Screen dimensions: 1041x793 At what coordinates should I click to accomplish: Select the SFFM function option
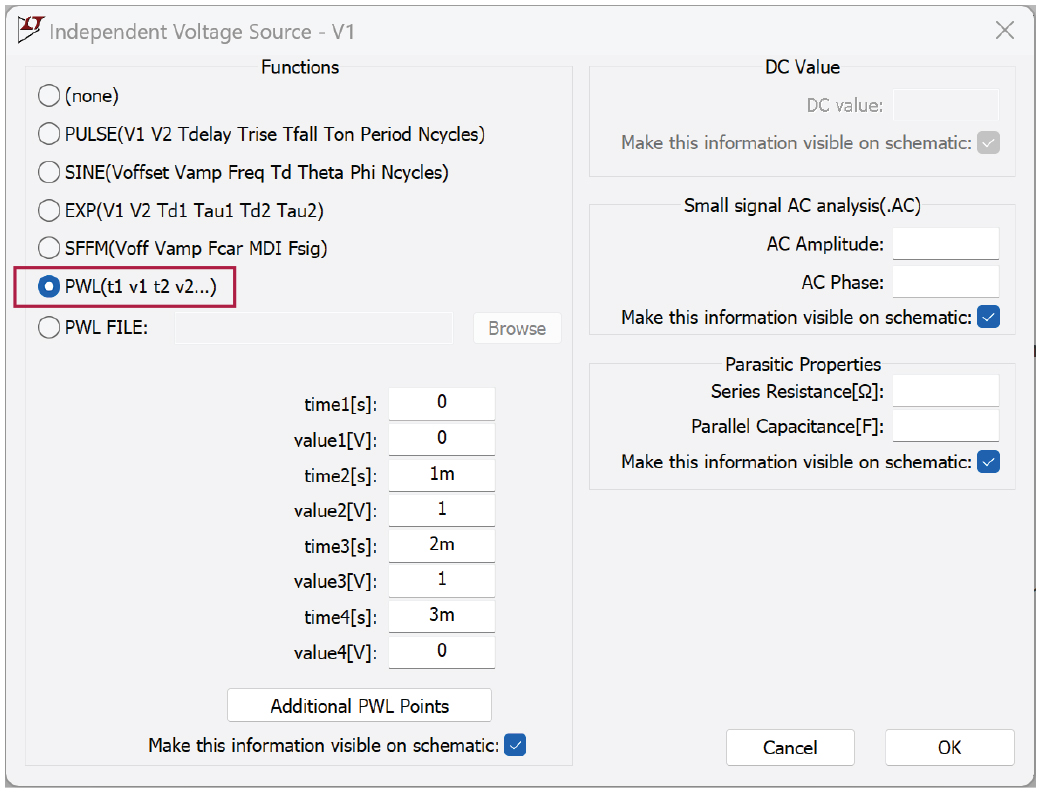(49, 248)
